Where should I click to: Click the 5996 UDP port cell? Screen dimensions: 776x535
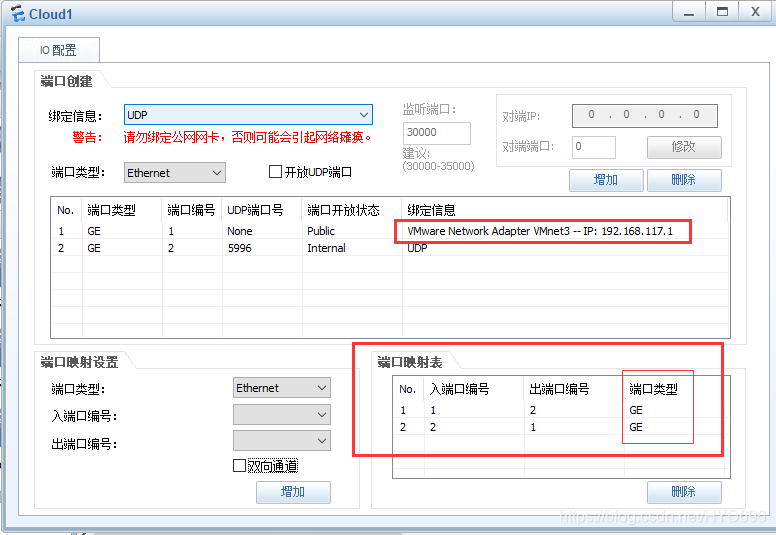240,248
